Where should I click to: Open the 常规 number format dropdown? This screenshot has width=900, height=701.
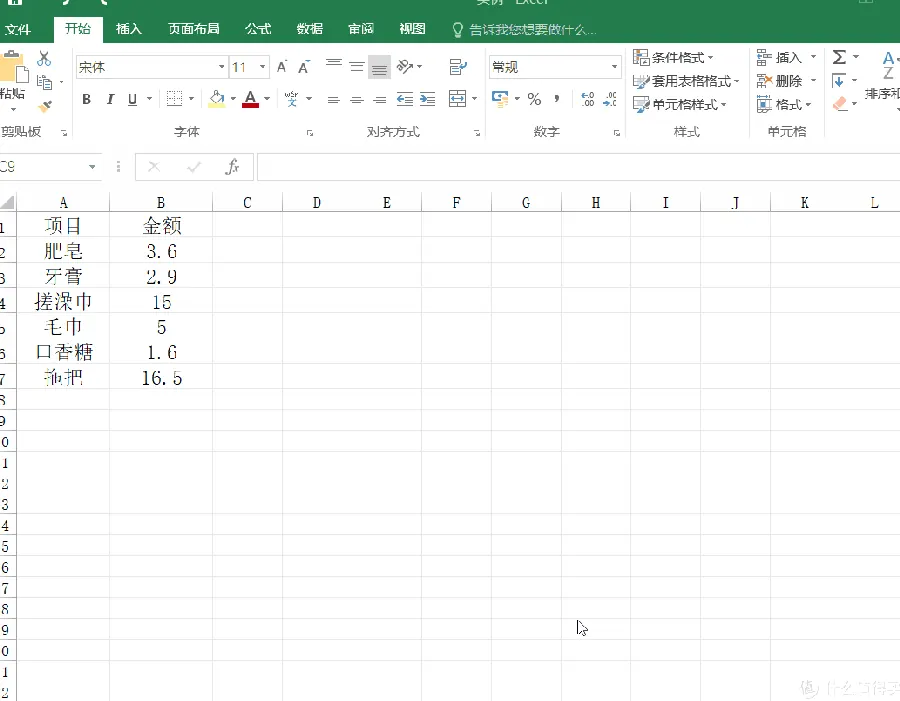(x=614, y=67)
